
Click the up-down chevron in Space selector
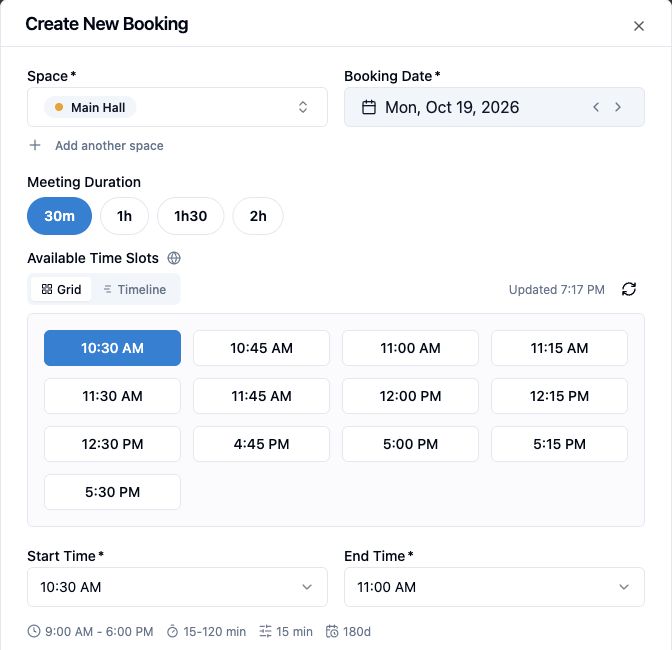(x=303, y=107)
